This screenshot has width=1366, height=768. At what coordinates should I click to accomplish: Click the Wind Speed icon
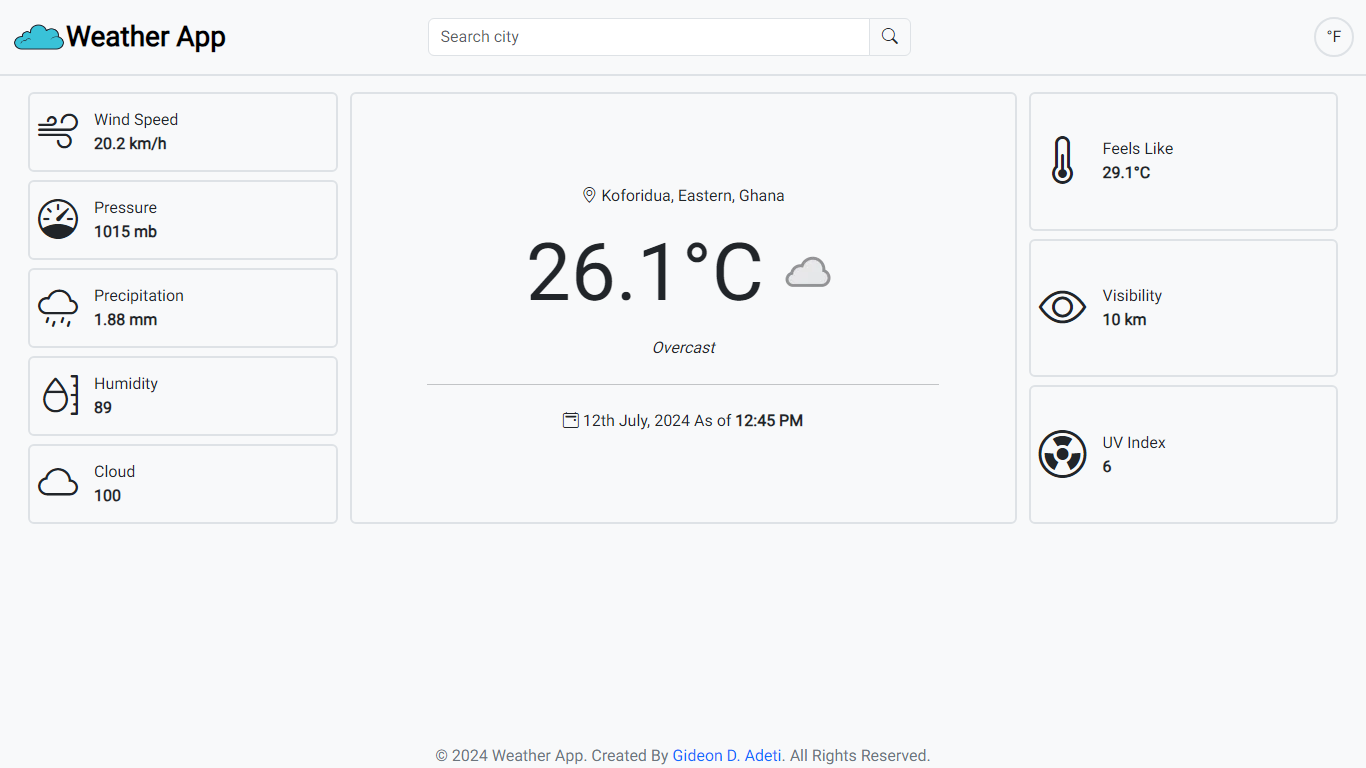point(58,131)
